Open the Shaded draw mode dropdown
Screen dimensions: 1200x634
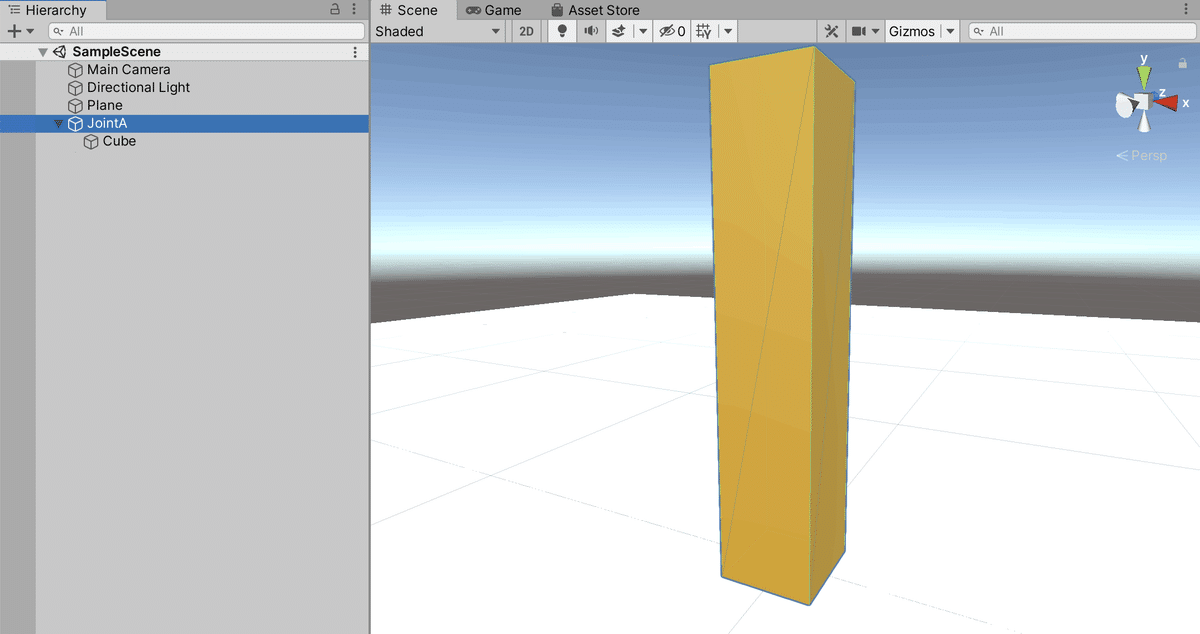[438, 31]
